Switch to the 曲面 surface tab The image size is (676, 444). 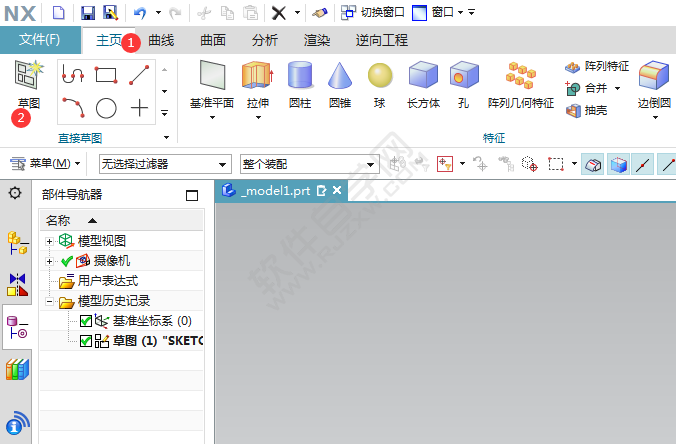(x=213, y=40)
